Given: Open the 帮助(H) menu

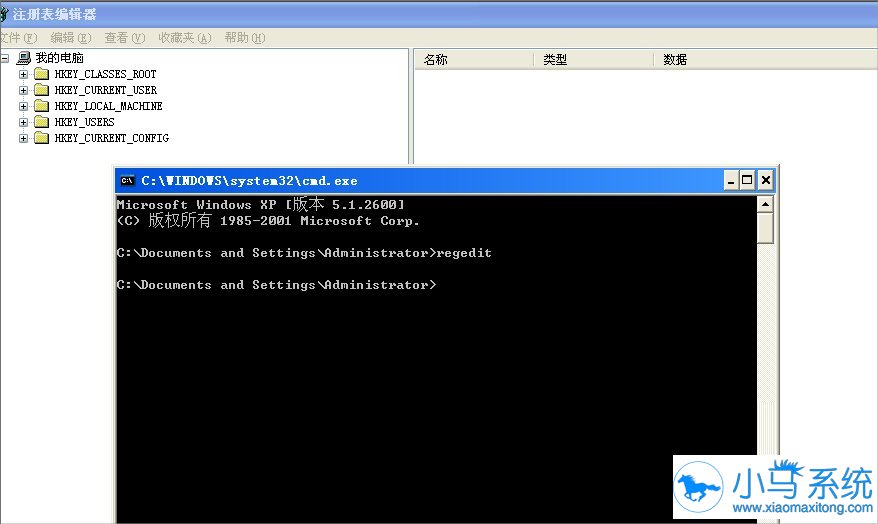Looking at the screenshot, I should point(245,38).
